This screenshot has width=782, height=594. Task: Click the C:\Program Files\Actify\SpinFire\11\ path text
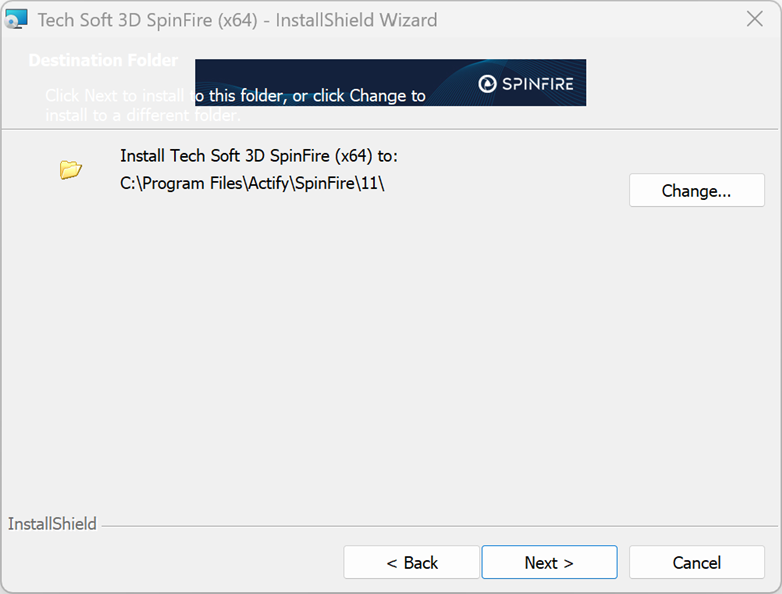pos(252,182)
